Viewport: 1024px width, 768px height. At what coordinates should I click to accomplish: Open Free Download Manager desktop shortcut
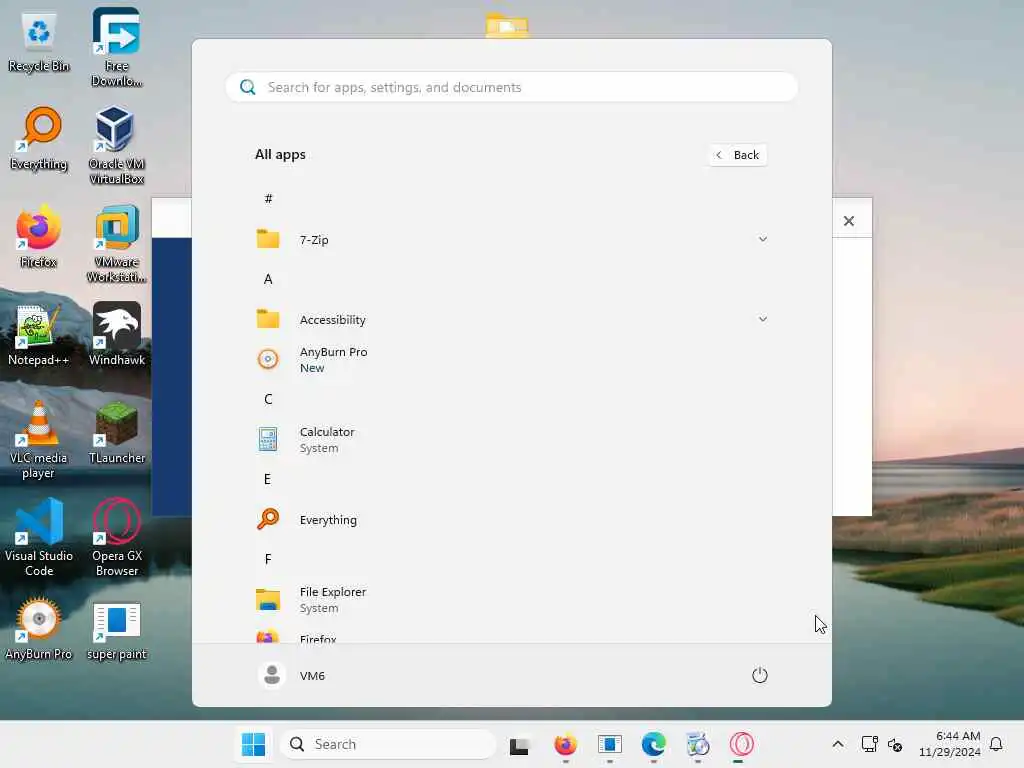pos(116,48)
